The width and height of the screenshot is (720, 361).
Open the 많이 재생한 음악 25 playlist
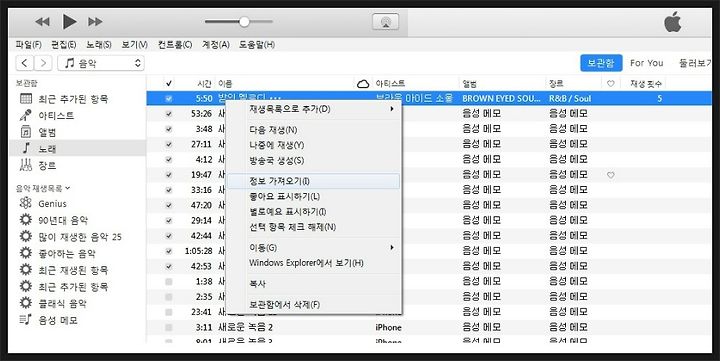[x=71, y=237]
